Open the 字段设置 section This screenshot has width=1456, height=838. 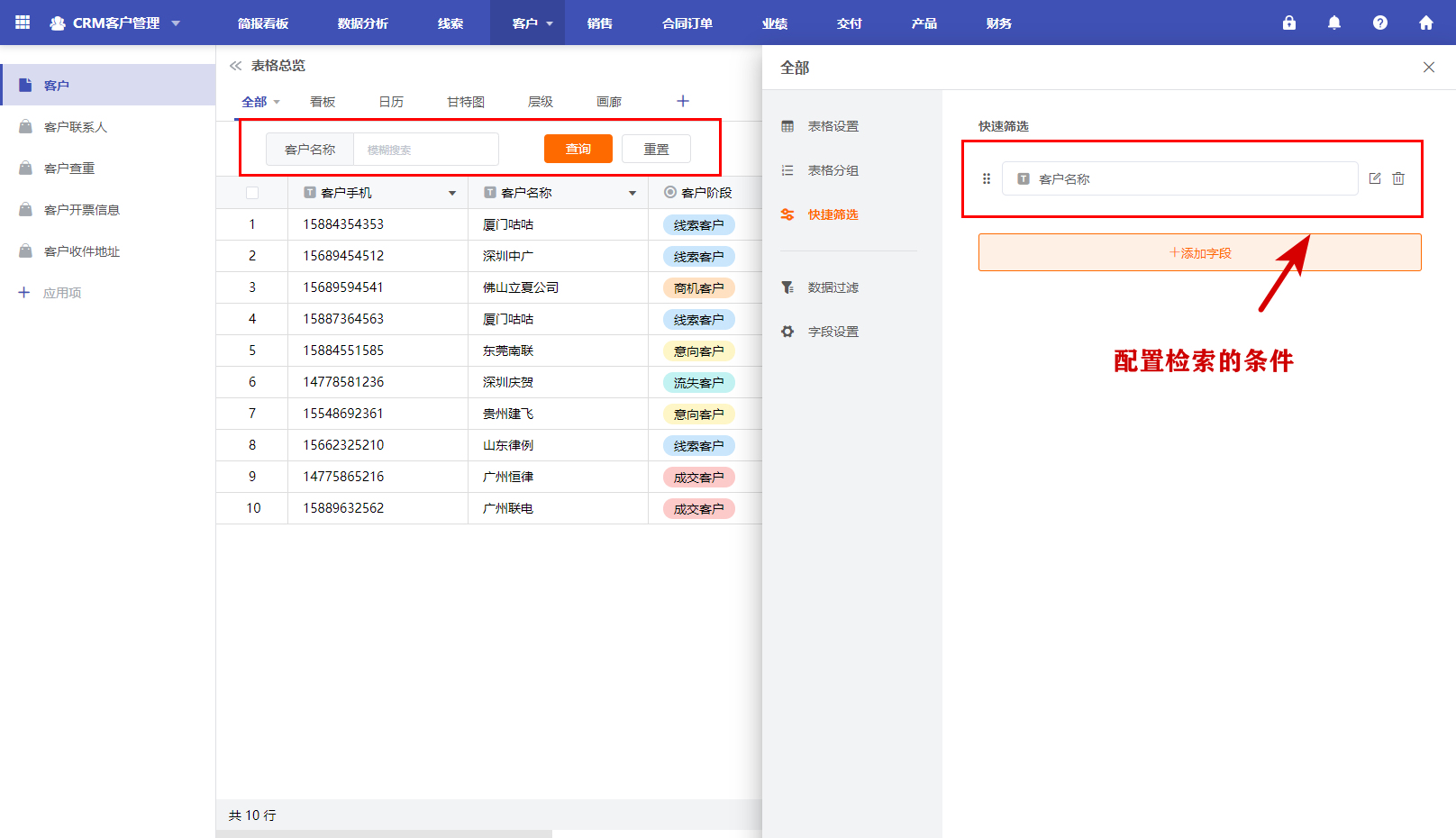click(x=833, y=331)
